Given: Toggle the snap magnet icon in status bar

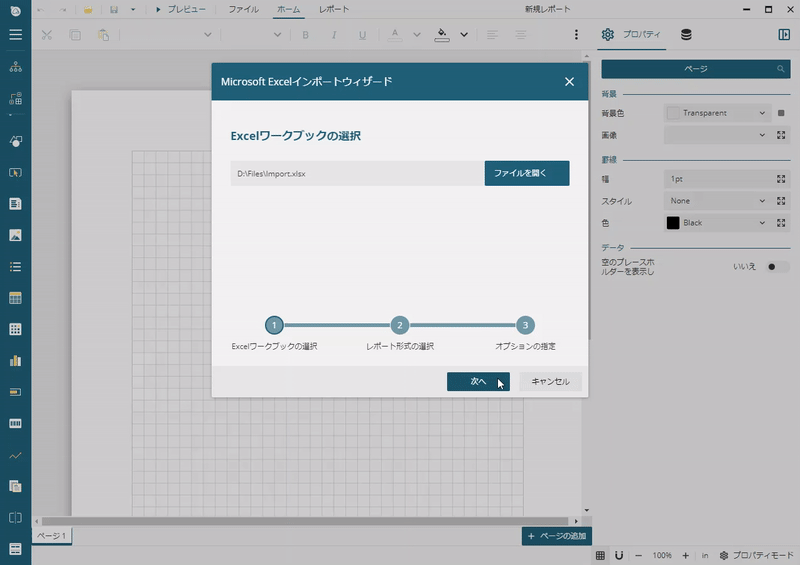Looking at the screenshot, I should click(x=619, y=555).
